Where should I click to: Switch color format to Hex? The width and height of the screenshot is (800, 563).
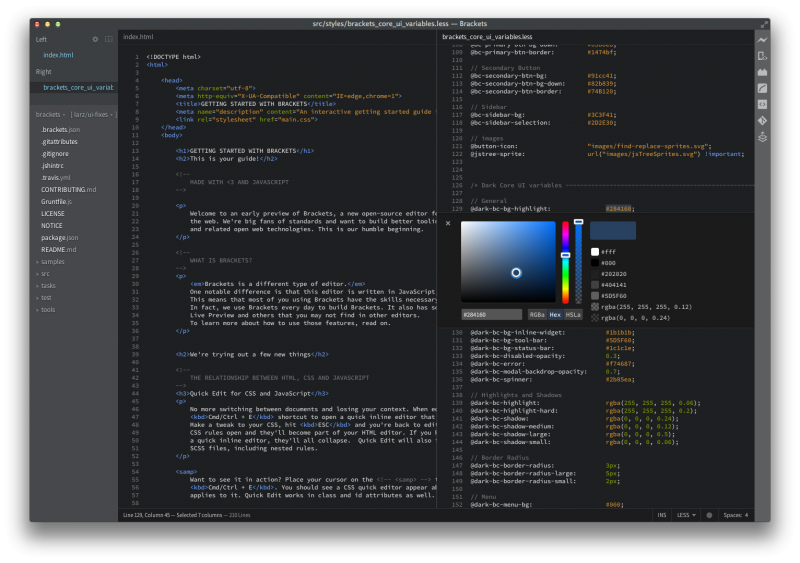pos(555,314)
